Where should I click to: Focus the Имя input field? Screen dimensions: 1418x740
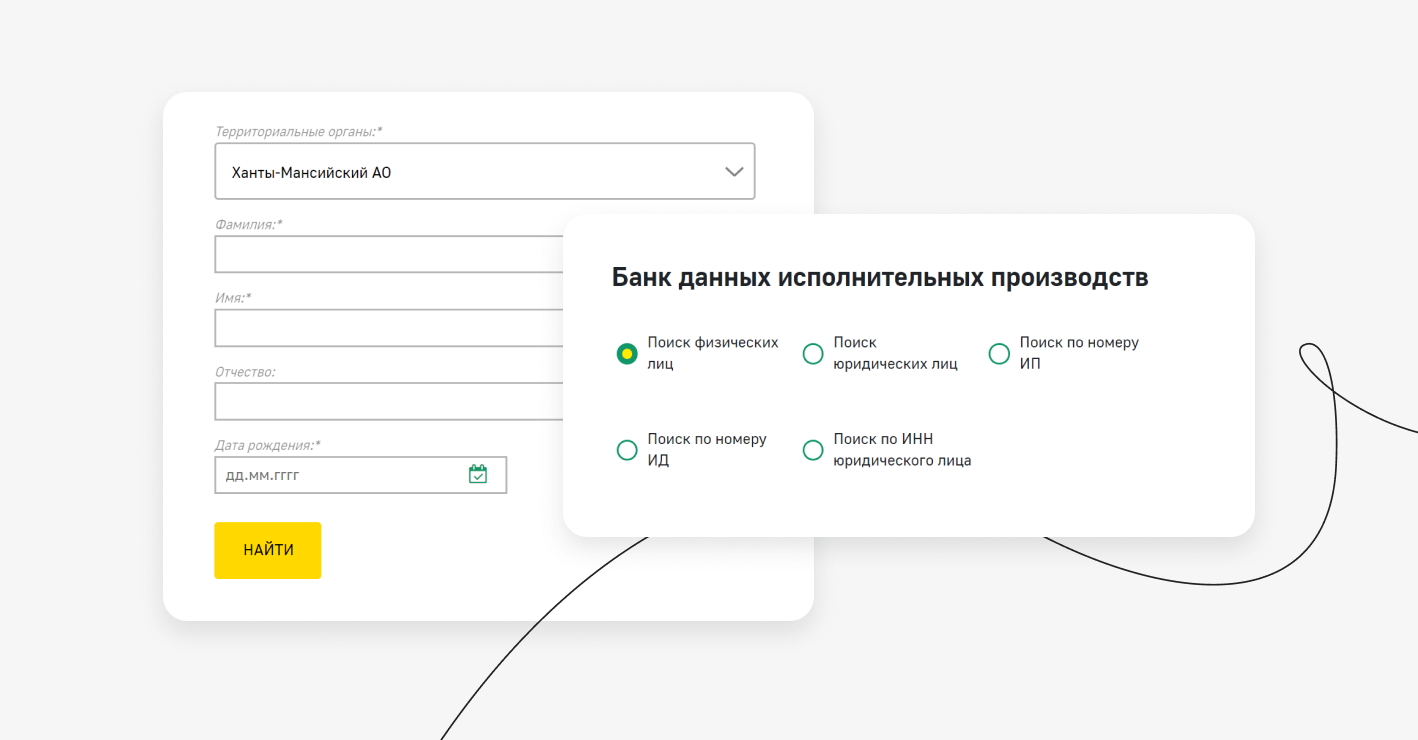tap(389, 328)
